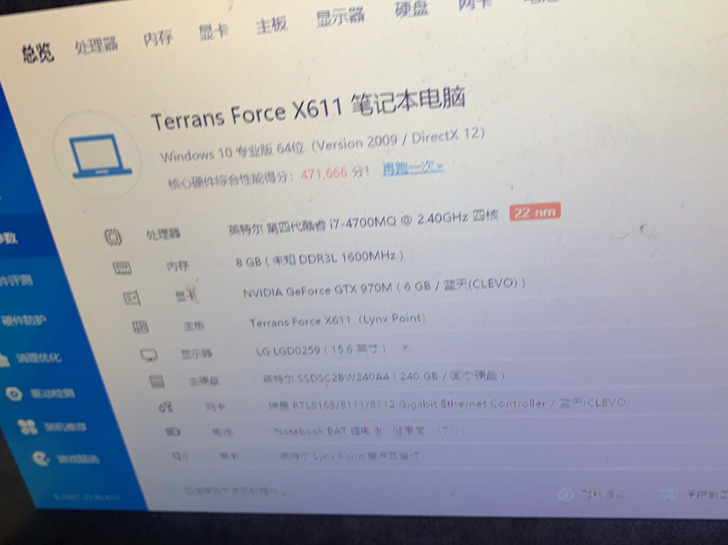The height and width of the screenshot is (545, 728).
Task: Click the Terrans Force X611 笔记本电脑 title
Action: (308, 109)
